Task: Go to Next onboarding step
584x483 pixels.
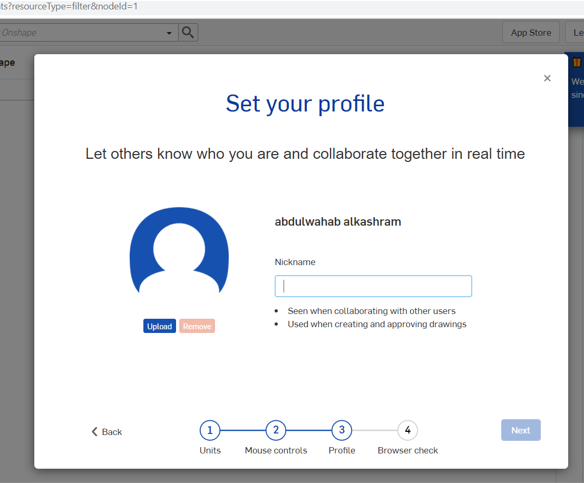Action: (521, 430)
